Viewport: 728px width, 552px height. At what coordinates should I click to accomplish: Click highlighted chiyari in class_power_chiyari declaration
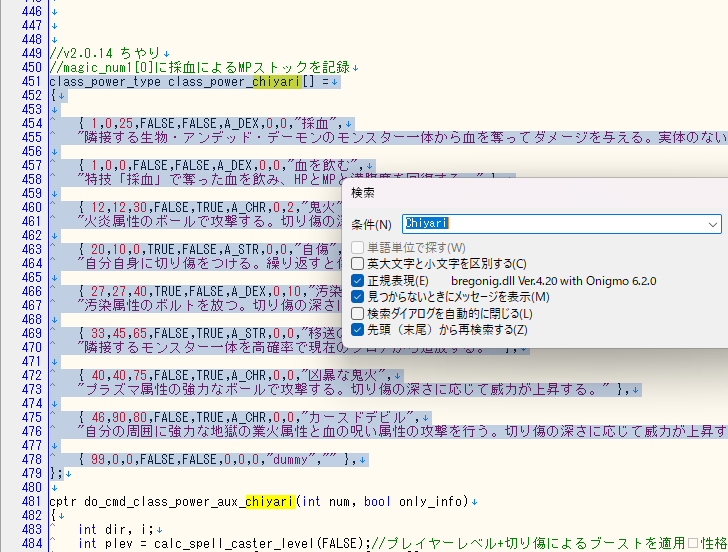click(x=269, y=82)
